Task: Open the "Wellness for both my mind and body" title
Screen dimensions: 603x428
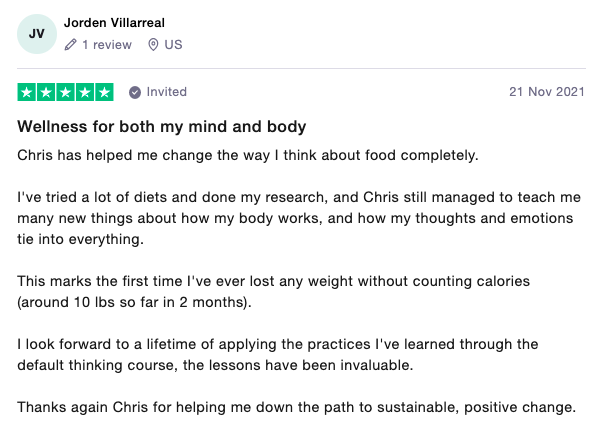Action: [x=162, y=127]
